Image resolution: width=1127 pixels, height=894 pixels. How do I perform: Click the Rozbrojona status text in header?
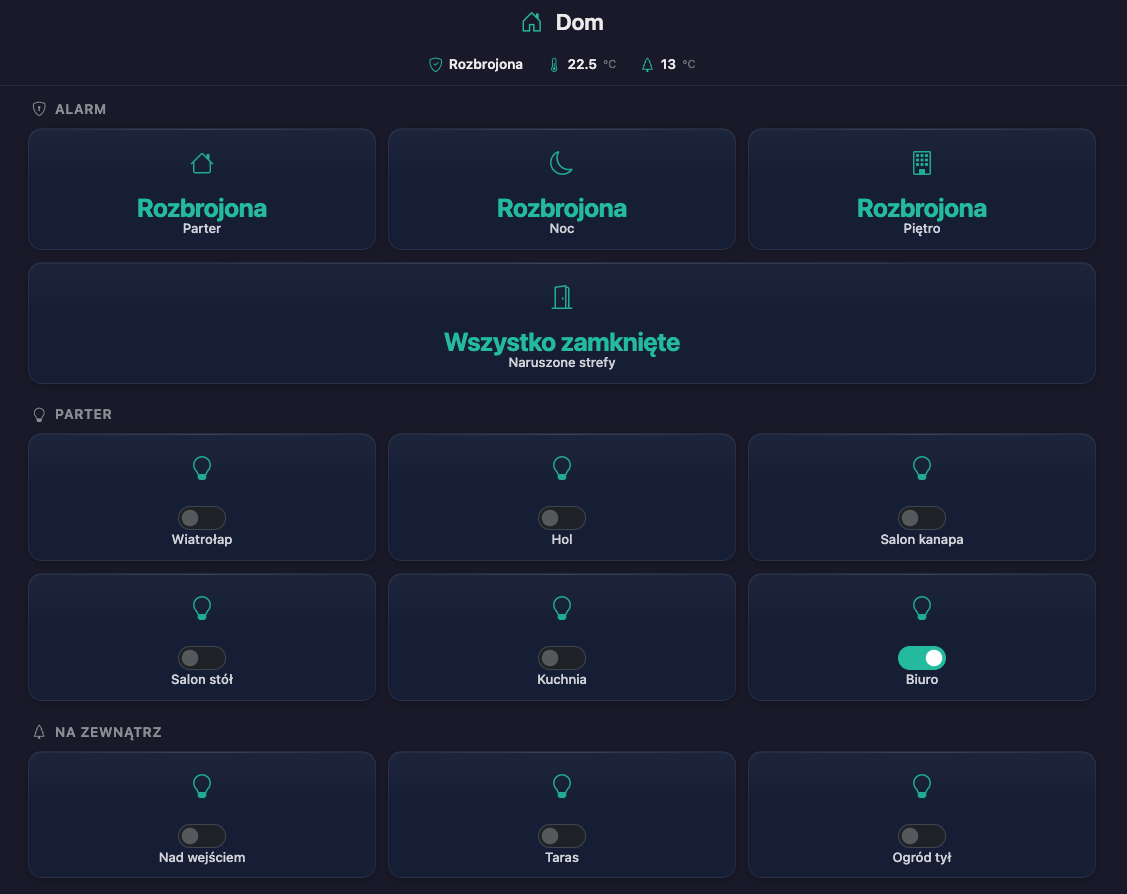(x=485, y=65)
